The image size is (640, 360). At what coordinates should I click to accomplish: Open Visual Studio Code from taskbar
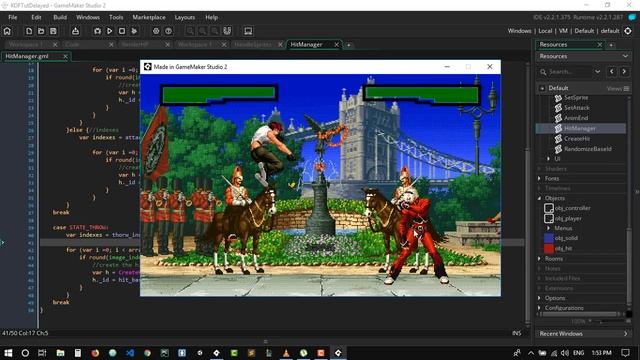click(130, 353)
